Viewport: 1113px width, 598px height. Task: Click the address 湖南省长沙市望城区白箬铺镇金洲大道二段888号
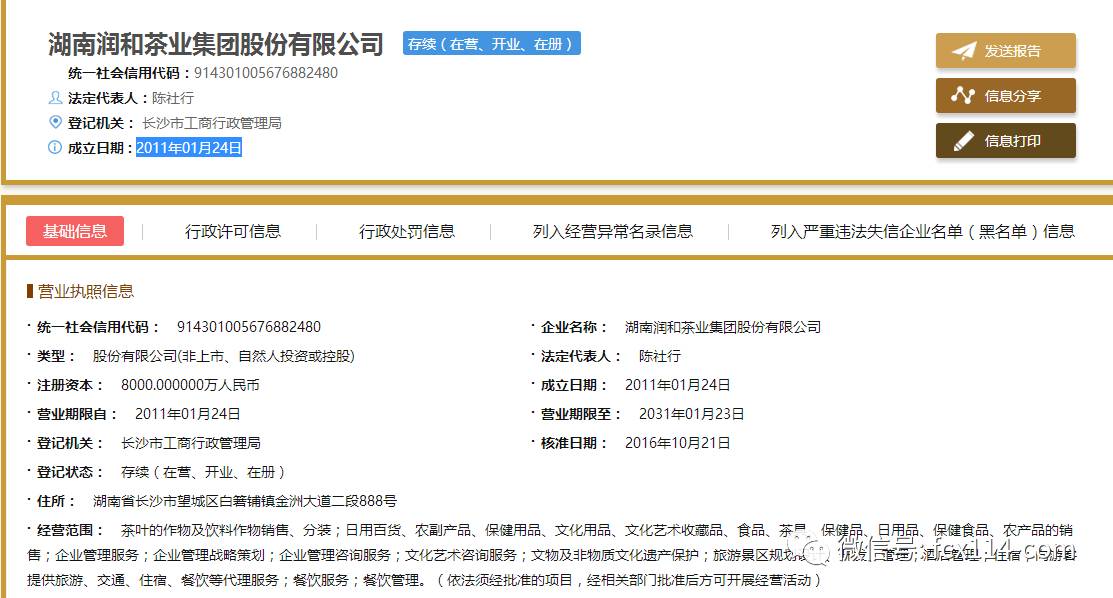click(245, 501)
